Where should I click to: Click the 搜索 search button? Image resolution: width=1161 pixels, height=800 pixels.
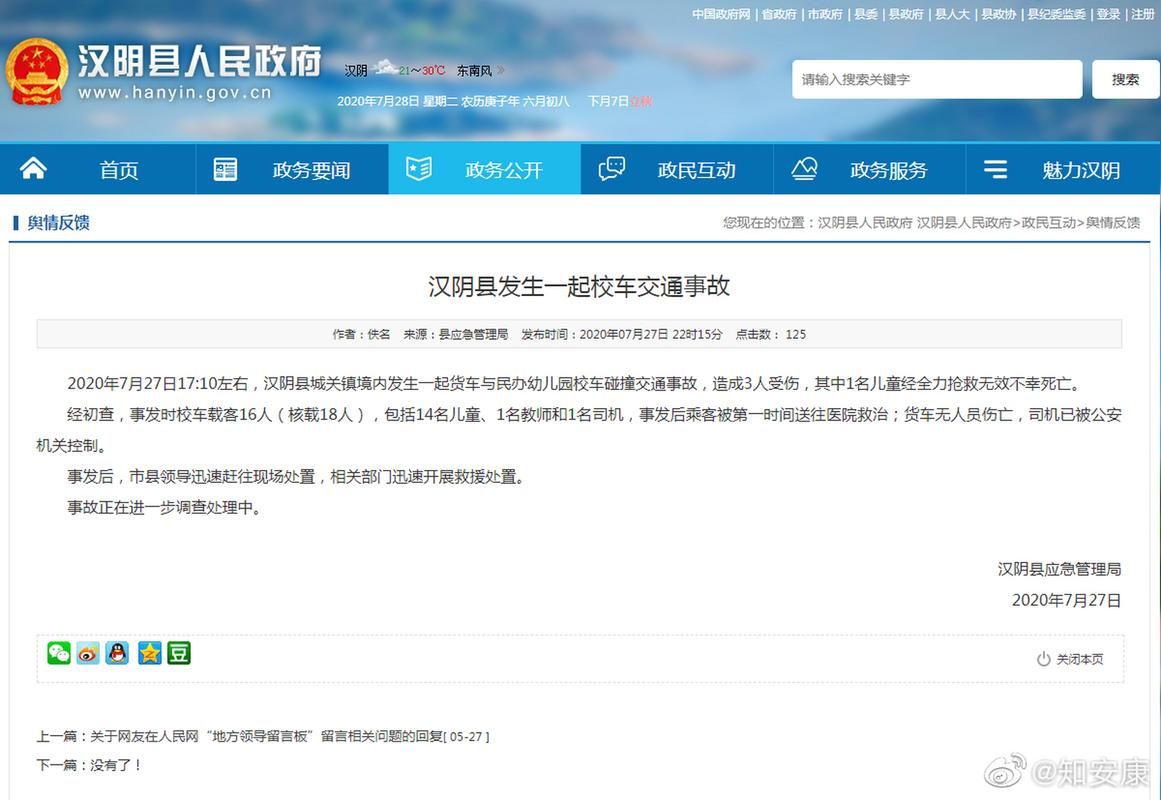click(x=1125, y=79)
